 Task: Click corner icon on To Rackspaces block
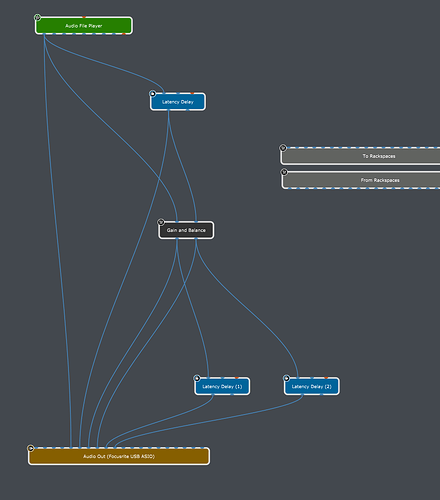pos(283,148)
